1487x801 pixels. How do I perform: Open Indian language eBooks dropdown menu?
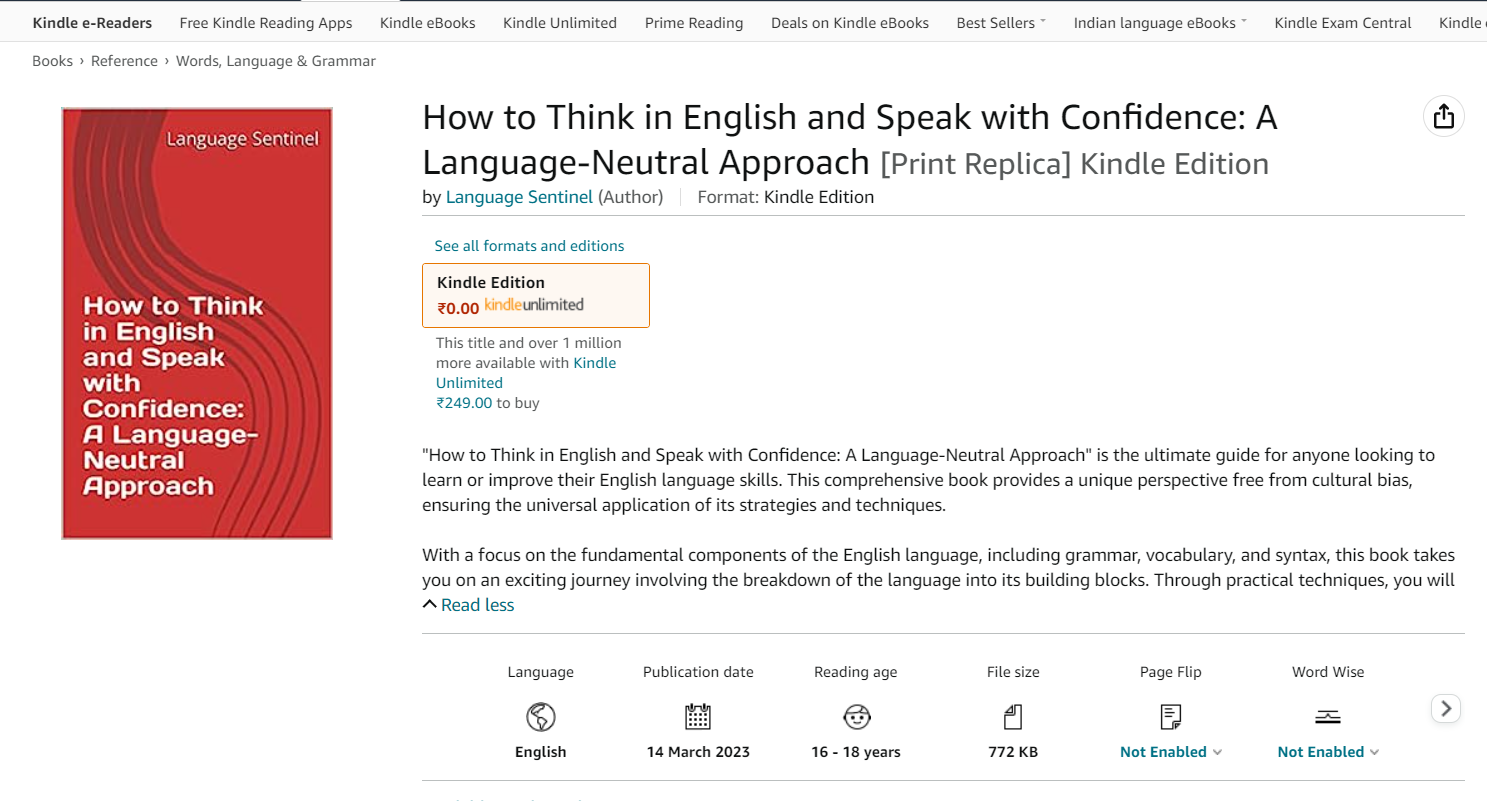tap(1160, 22)
